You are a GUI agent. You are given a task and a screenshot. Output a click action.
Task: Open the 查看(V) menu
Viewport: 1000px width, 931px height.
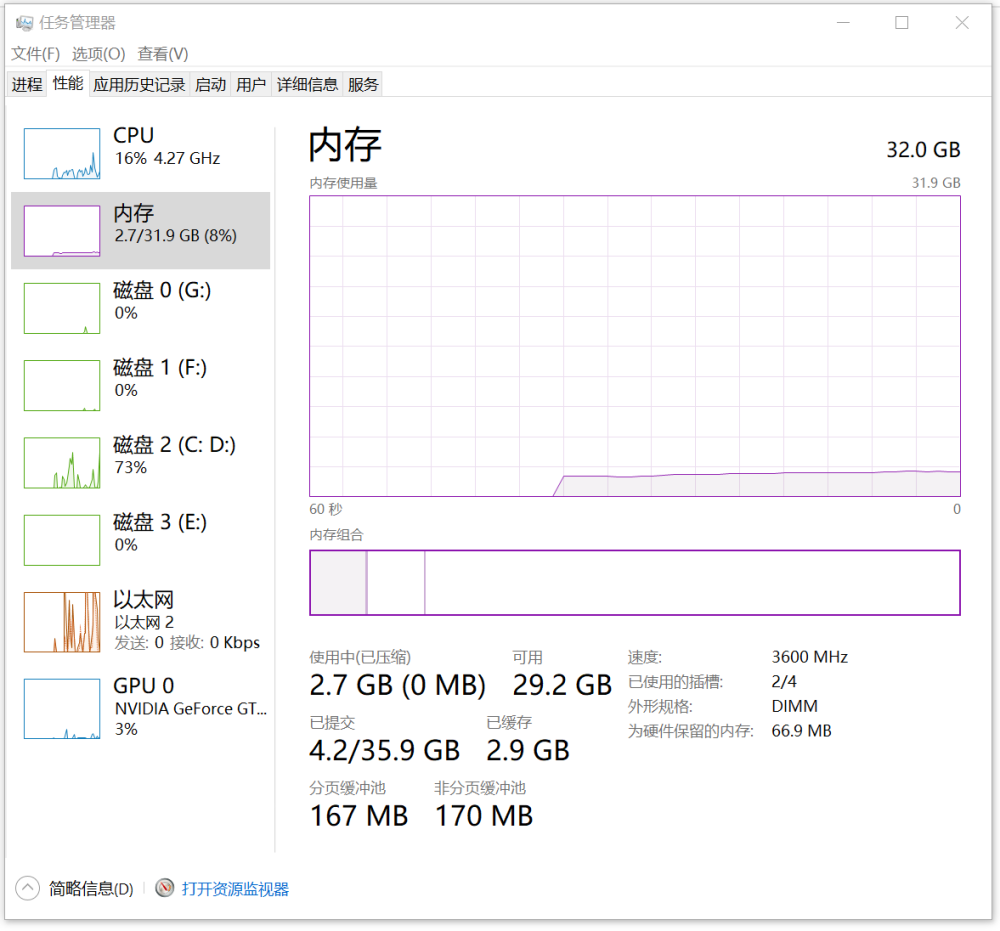pyautogui.click(x=163, y=54)
